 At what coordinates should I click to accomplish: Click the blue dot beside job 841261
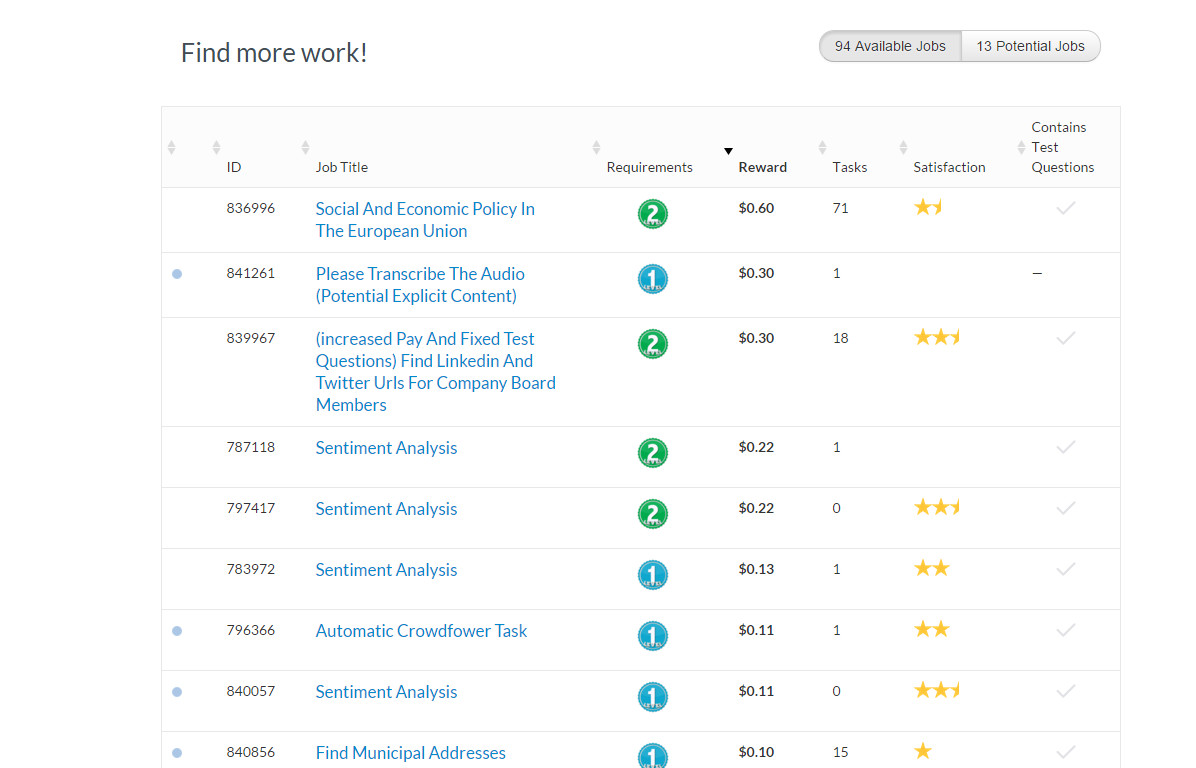click(x=177, y=274)
